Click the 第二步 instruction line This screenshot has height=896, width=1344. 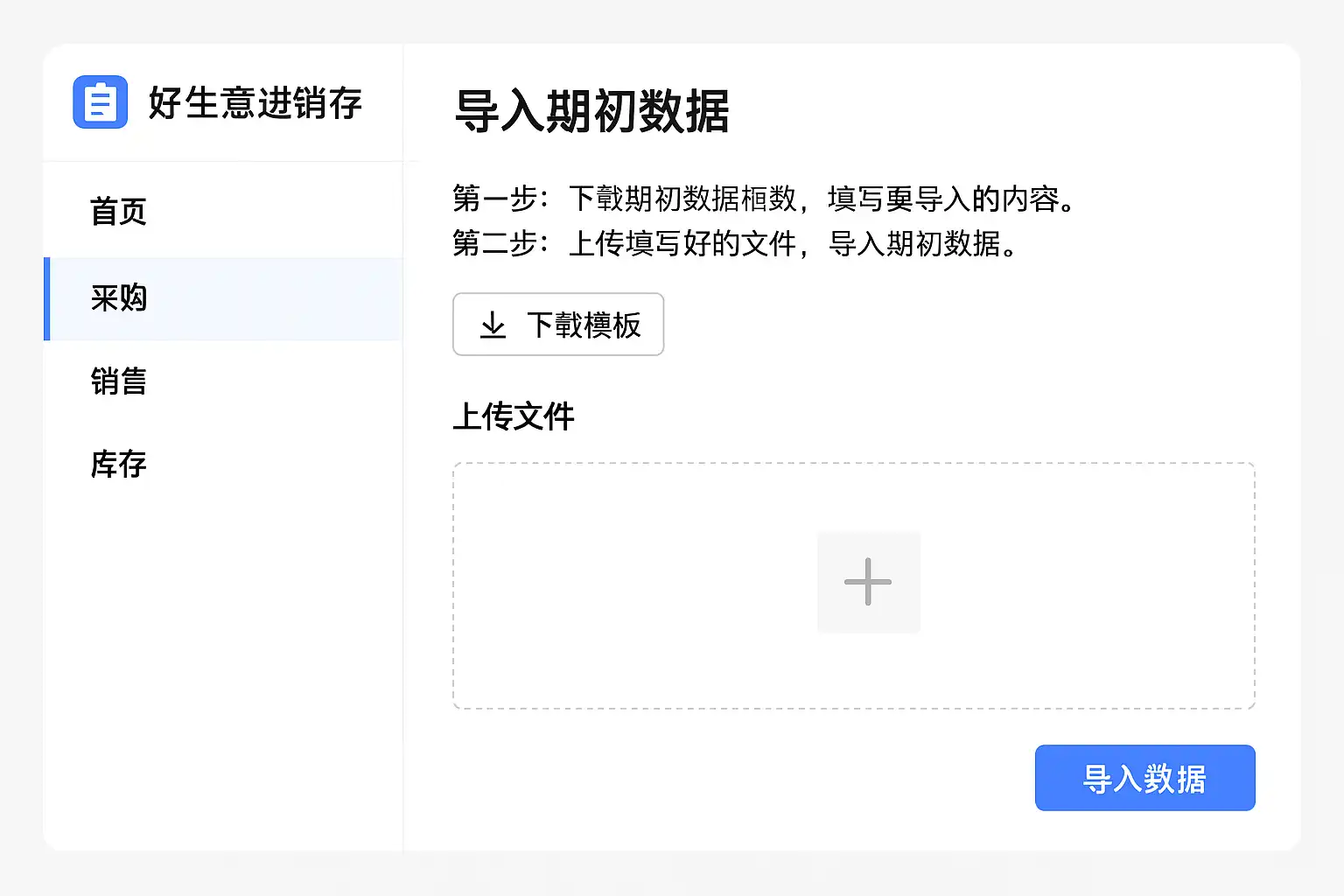pyautogui.click(x=734, y=243)
